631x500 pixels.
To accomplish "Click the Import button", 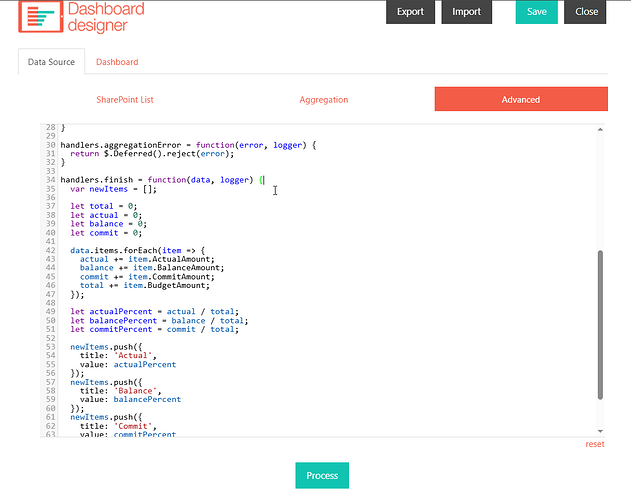I will pyautogui.click(x=466, y=12).
